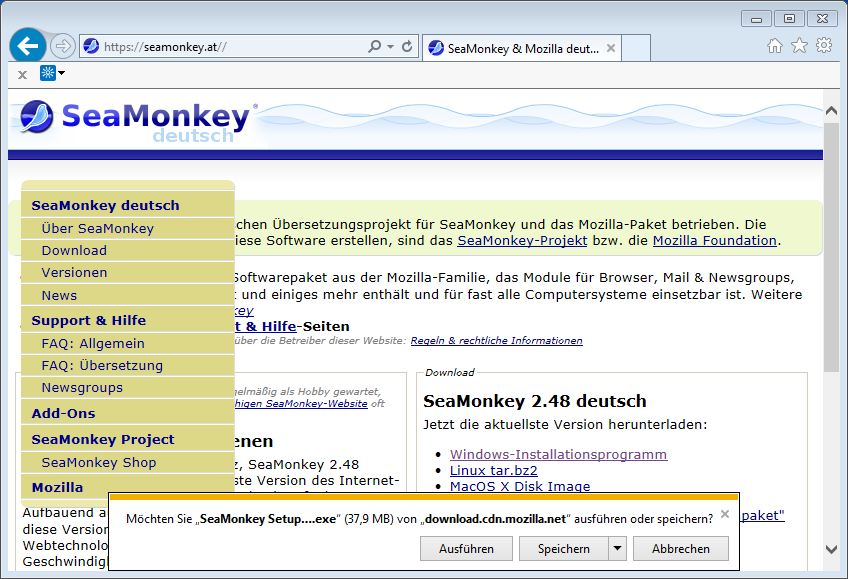Open FAQ: Allgemein menu entry
848x579 pixels.
tap(93, 344)
